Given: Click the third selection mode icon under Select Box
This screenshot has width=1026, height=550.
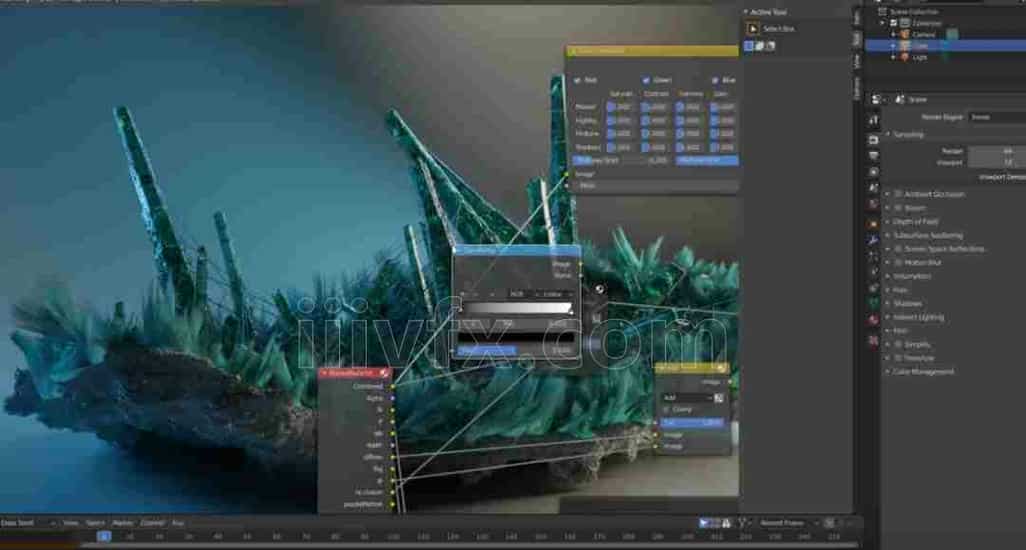Looking at the screenshot, I should click(770, 46).
